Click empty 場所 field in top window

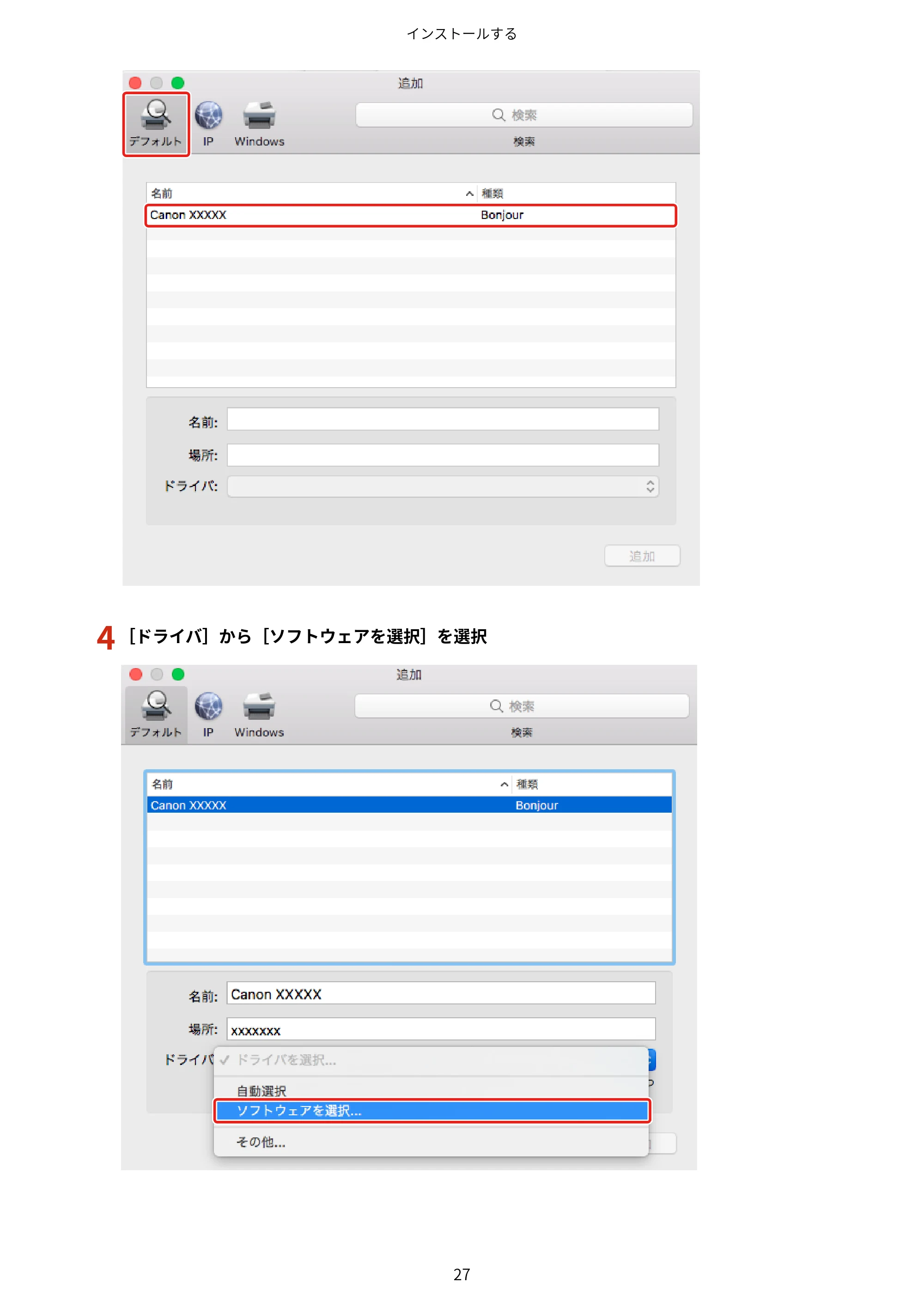click(443, 455)
